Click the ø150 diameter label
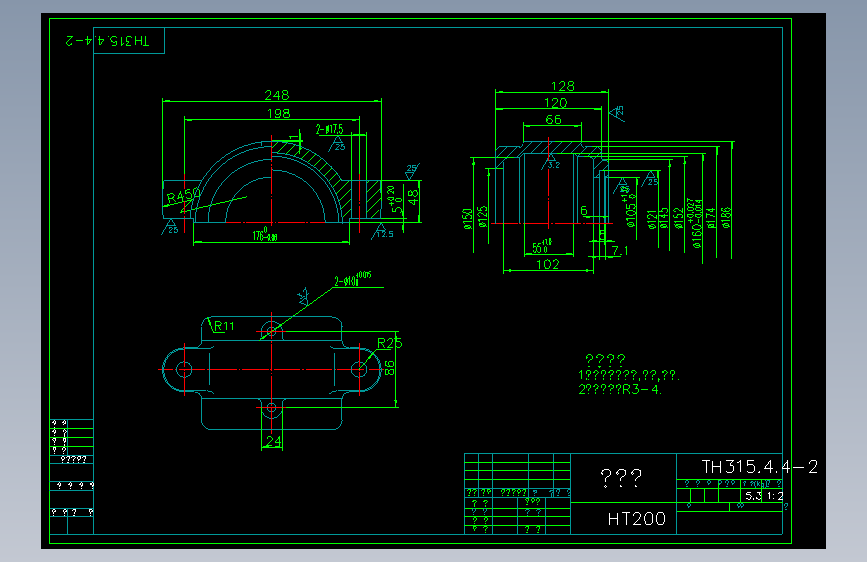Viewport: 867px width, 562px height. 468,218
